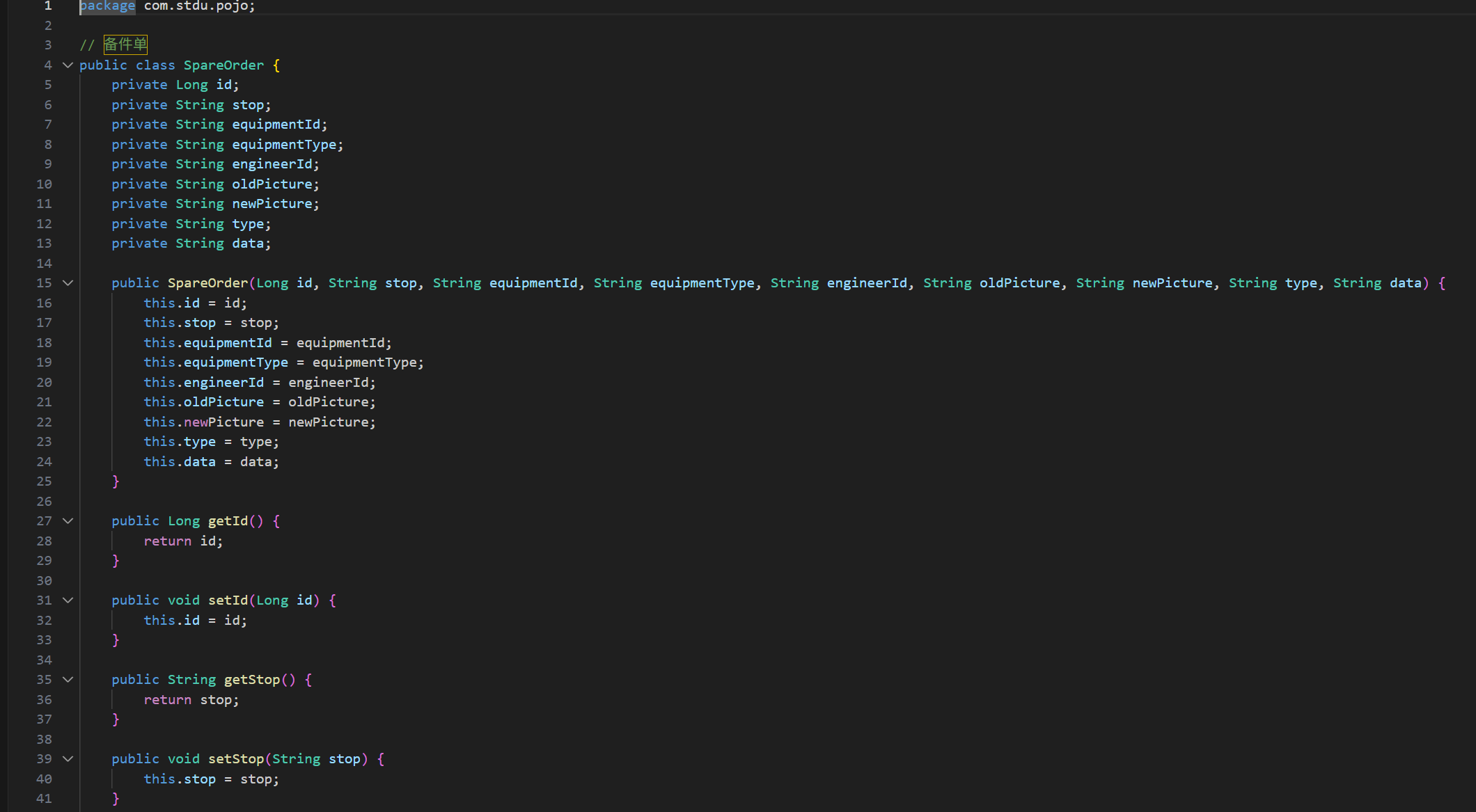Click line number 27 in gutter
The image size is (1476, 812).
click(x=44, y=521)
